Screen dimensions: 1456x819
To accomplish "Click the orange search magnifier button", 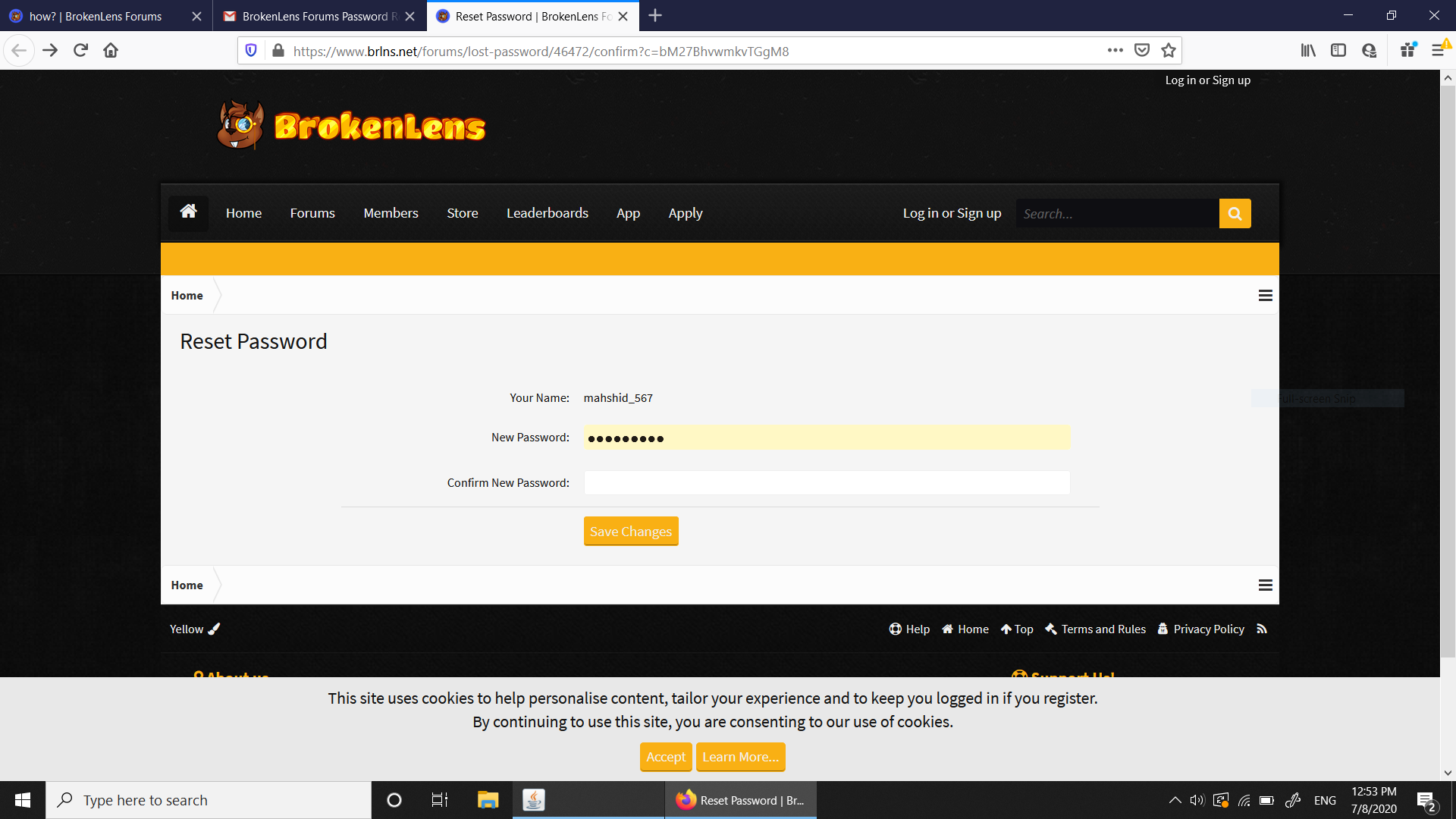I will coord(1235,214).
